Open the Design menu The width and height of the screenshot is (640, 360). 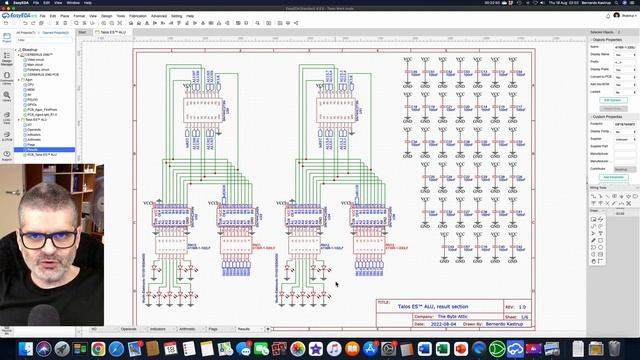[x=107, y=16]
